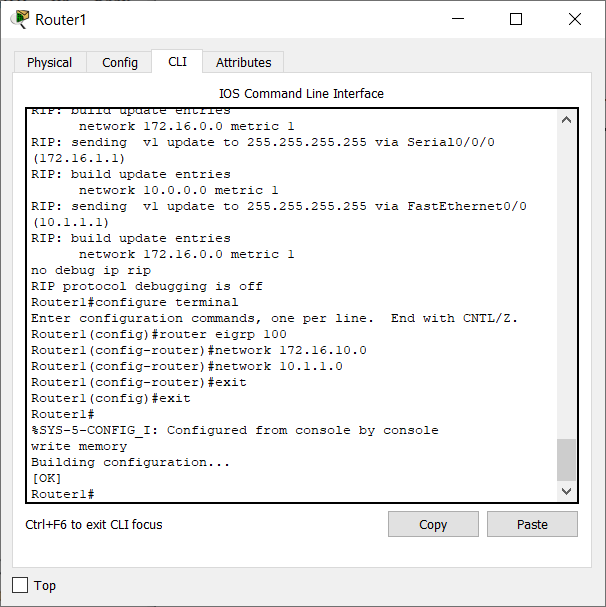Click the 'write memory' line in the terminal
606x607 pixels.
pos(79,446)
